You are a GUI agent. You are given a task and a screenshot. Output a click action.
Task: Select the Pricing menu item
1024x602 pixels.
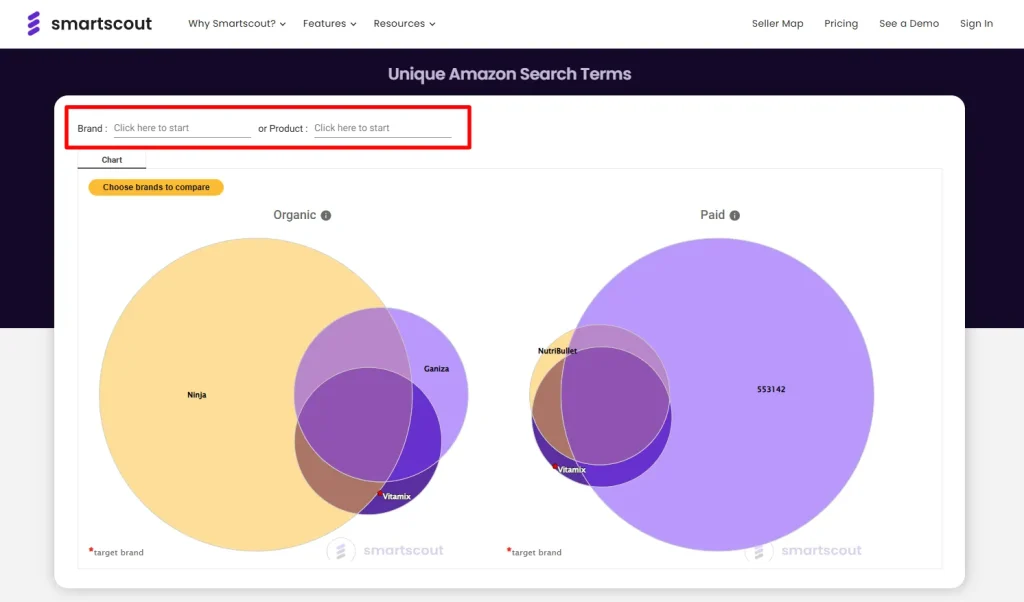(x=841, y=23)
